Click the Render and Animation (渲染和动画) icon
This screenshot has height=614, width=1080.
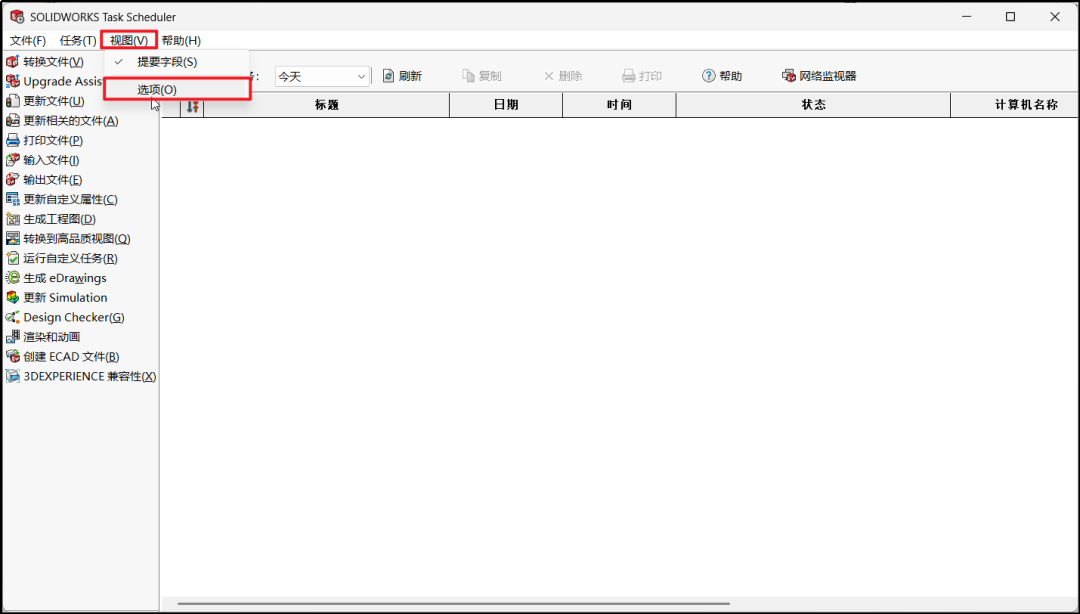point(12,337)
